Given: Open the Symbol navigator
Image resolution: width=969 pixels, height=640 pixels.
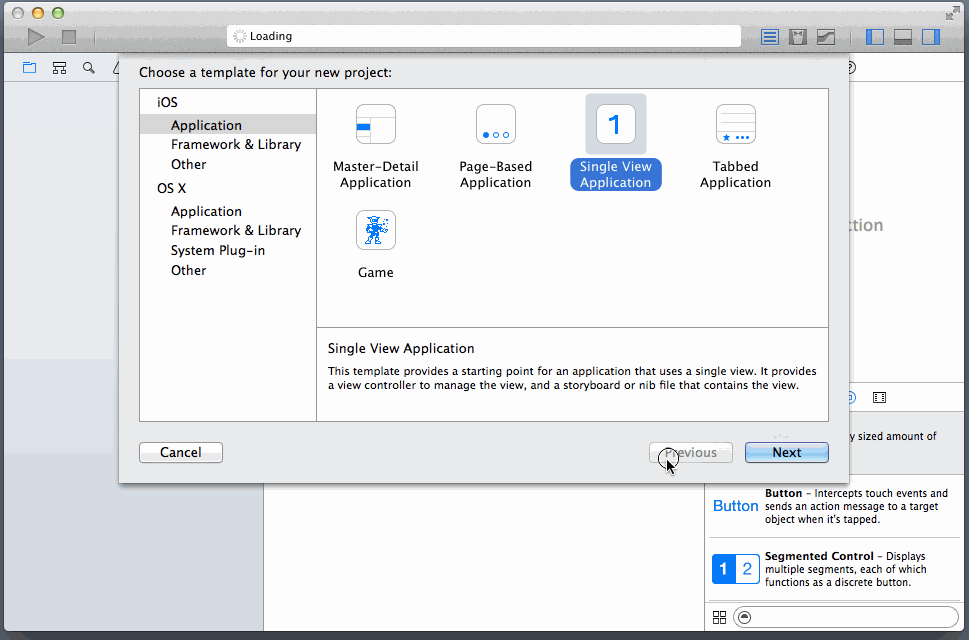Looking at the screenshot, I should pos(59,68).
